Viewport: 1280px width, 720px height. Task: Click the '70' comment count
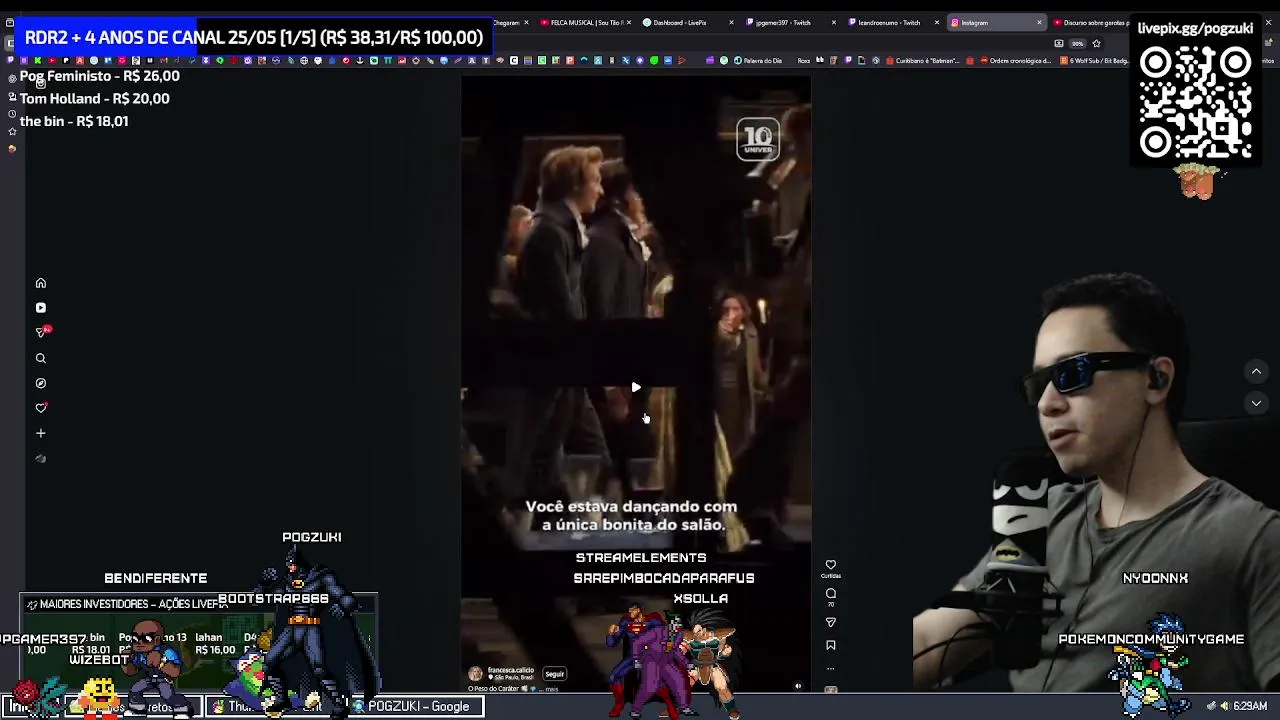(830, 604)
